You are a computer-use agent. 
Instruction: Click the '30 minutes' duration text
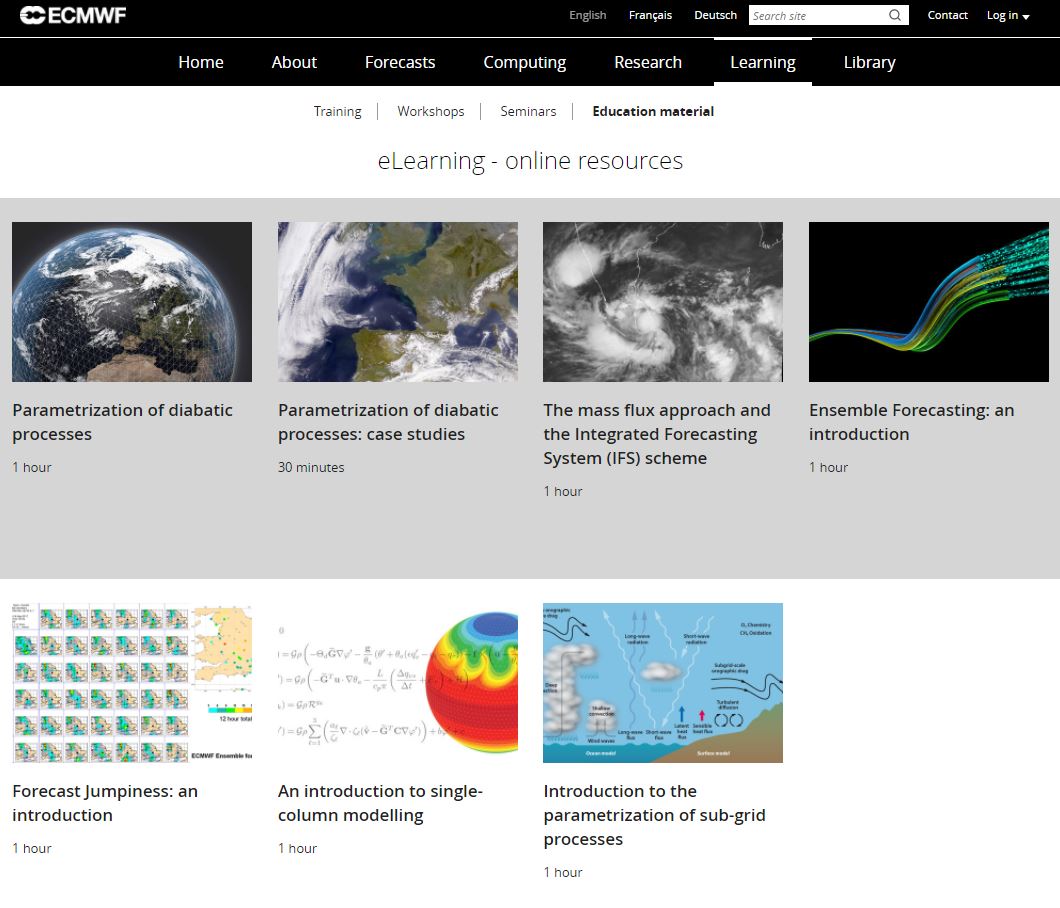click(x=311, y=467)
